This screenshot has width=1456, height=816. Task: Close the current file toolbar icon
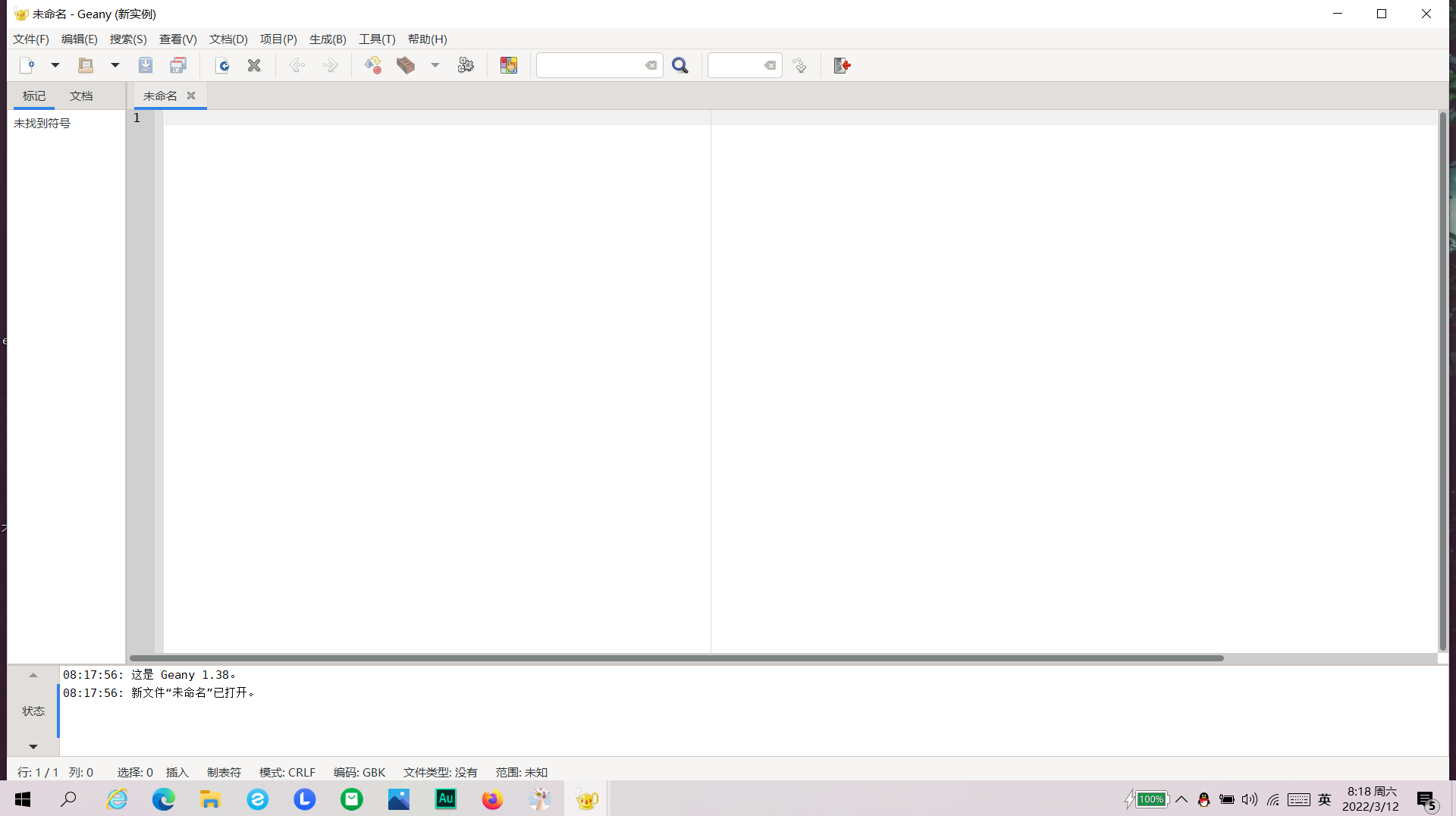[254, 65]
